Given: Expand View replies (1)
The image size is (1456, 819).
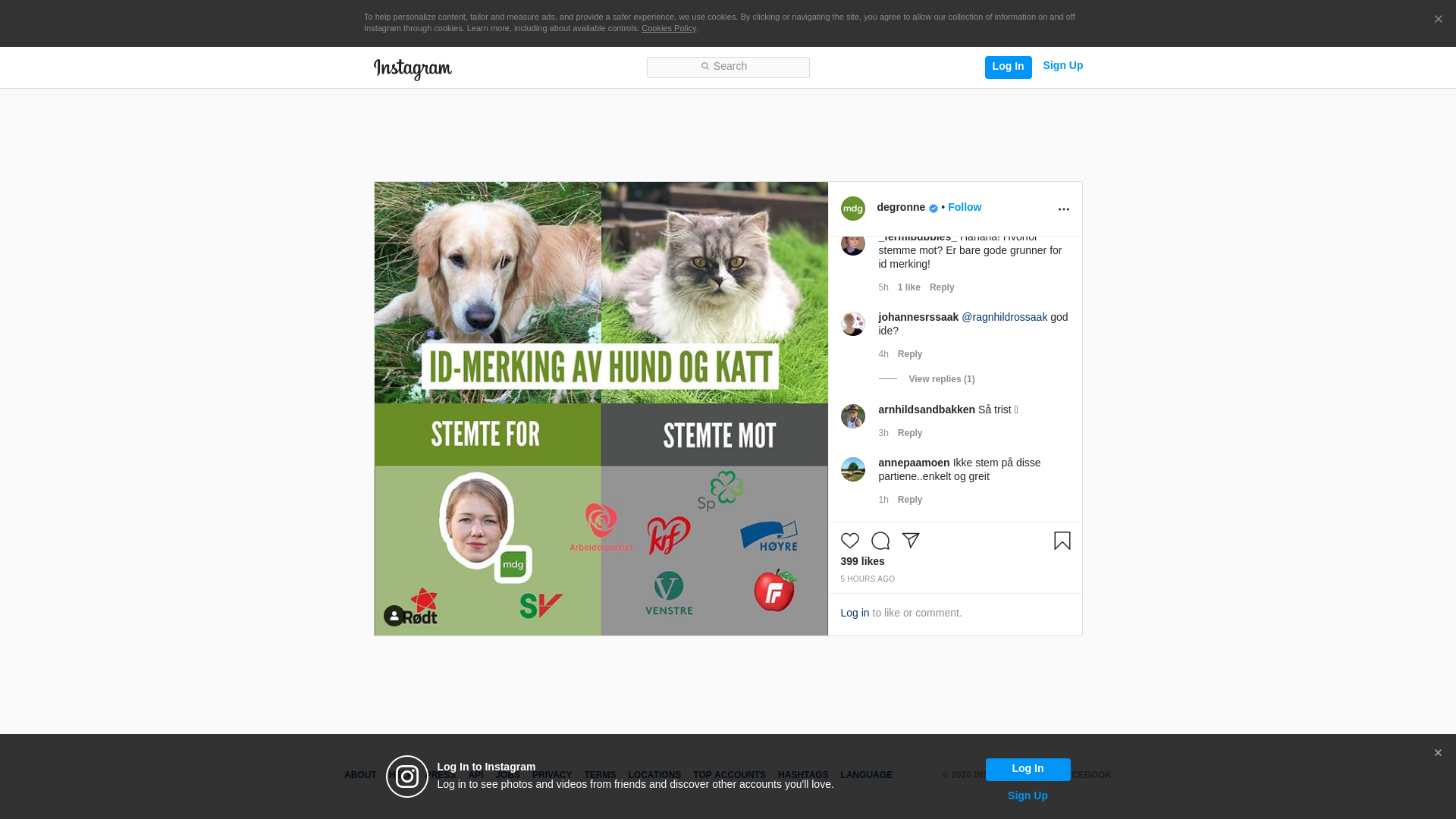Looking at the screenshot, I should click(x=941, y=380).
